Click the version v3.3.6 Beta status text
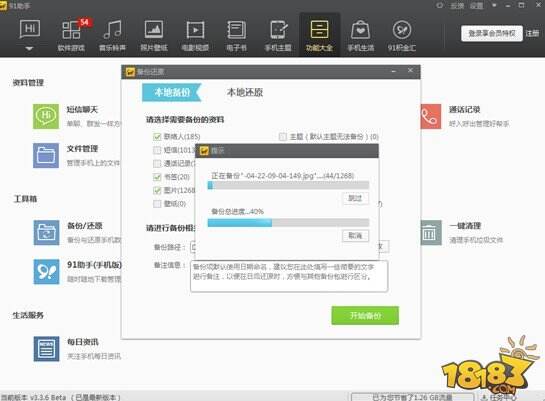Image resolution: width=545 pixels, height=401 pixels. pos(60,397)
